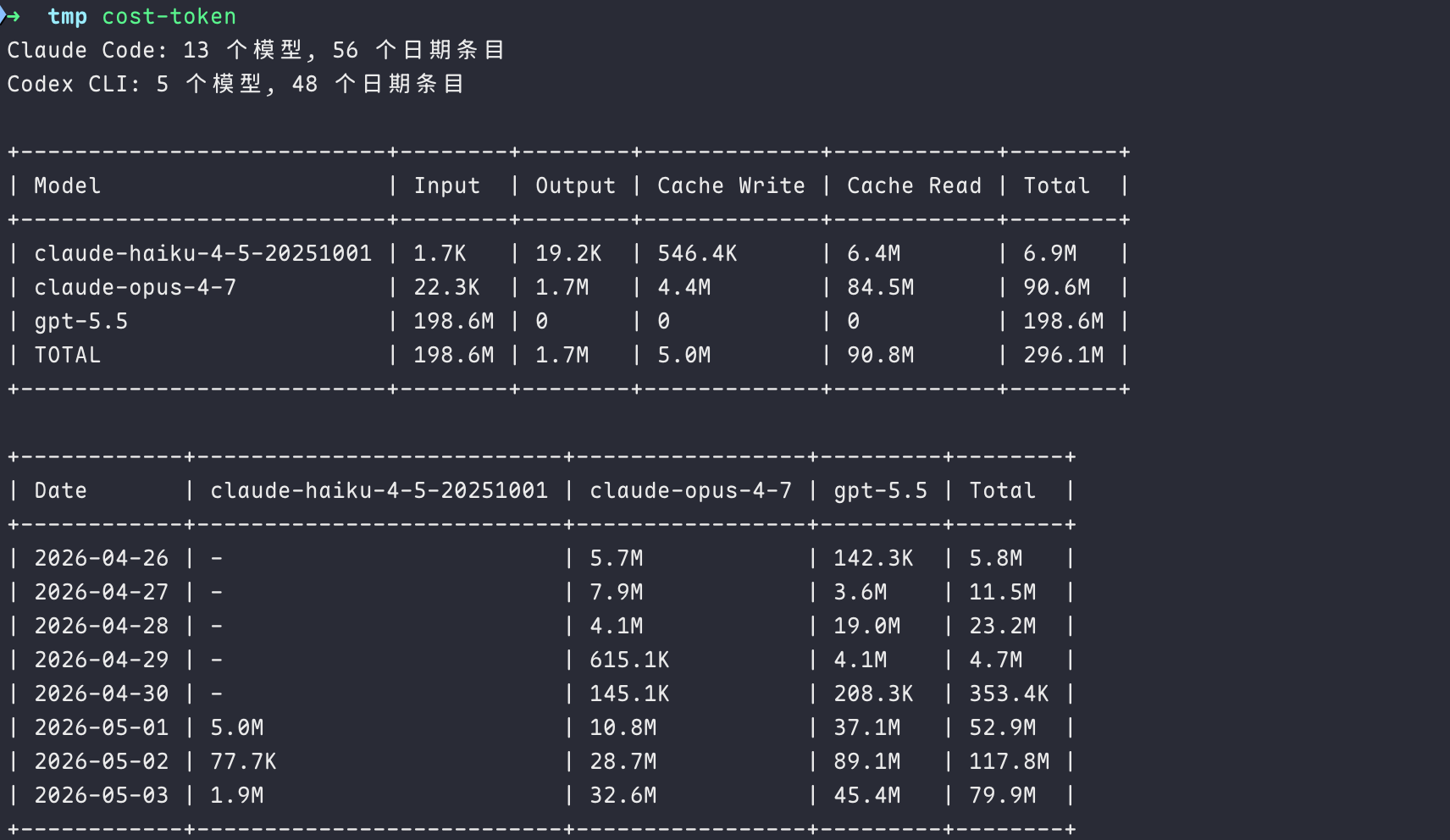Click the date '2026-04-29'
Image resolution: width=1450 pixels, height=840 pixels.
[x=102, y=660]
